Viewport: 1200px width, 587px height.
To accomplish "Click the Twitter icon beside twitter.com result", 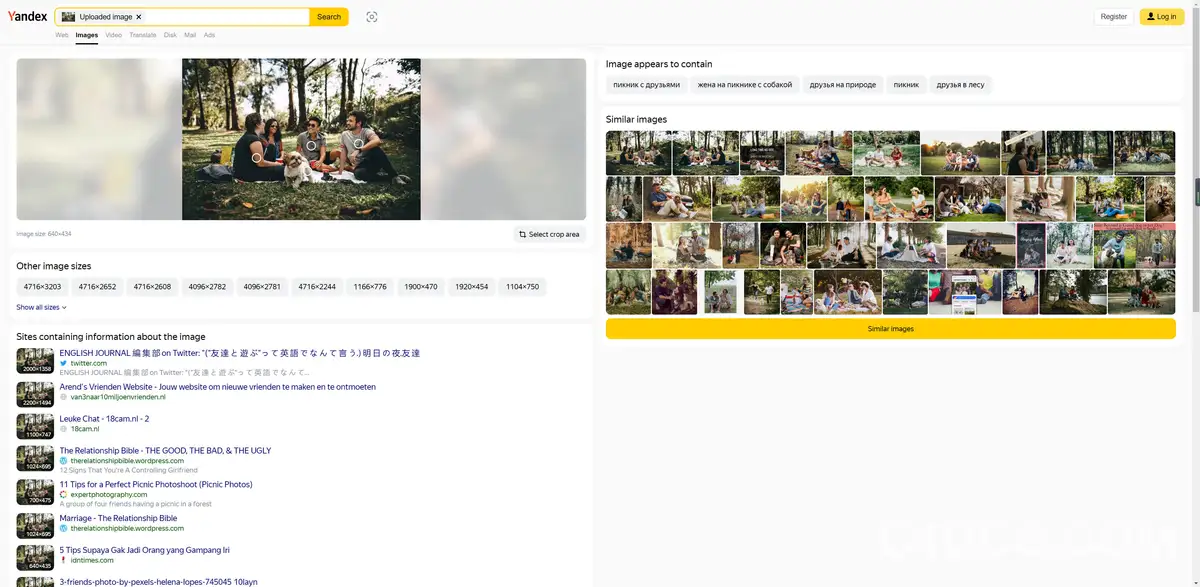I will [62, 363].
